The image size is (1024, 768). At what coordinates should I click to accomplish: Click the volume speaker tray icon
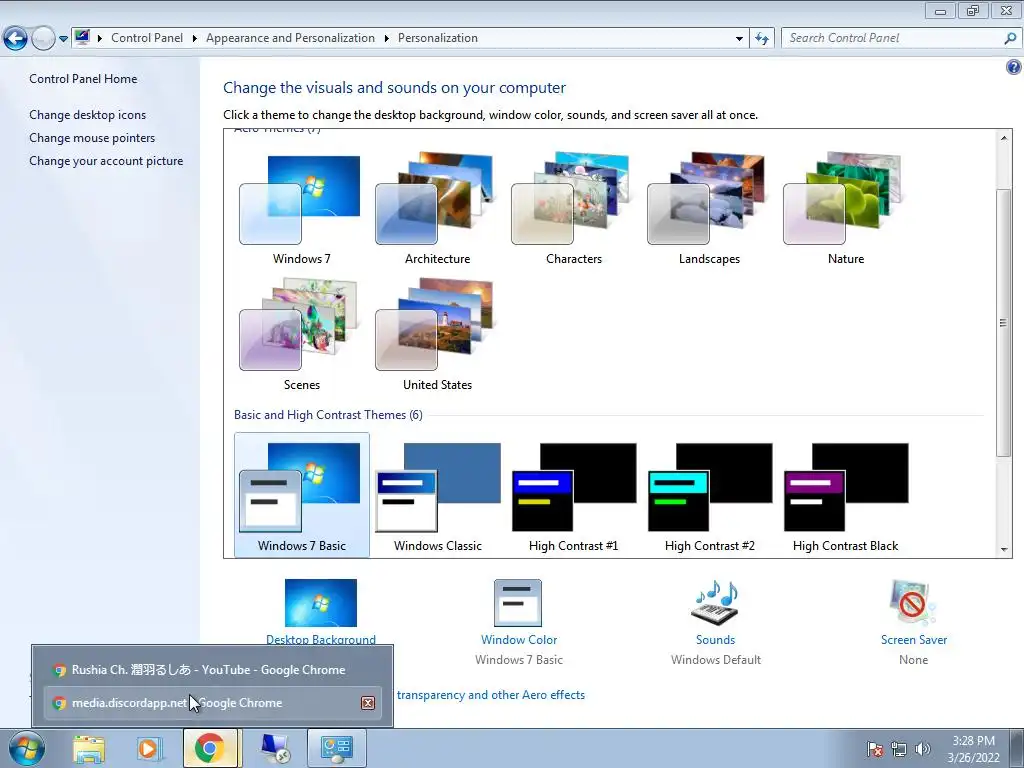point(922,749)
